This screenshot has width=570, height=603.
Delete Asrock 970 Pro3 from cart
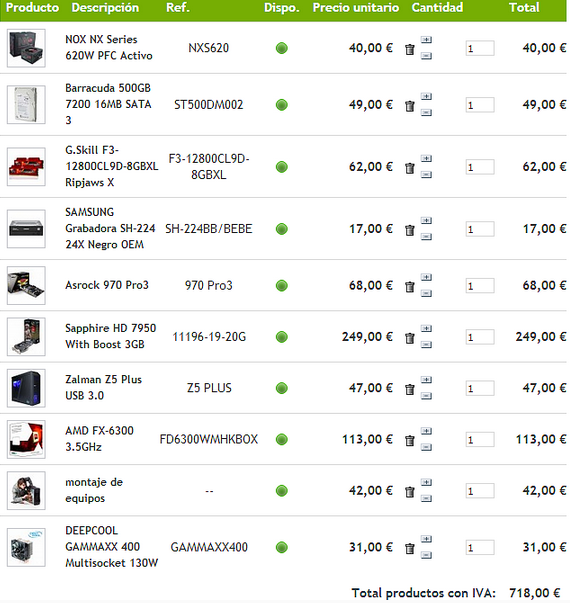pos(410,287)
